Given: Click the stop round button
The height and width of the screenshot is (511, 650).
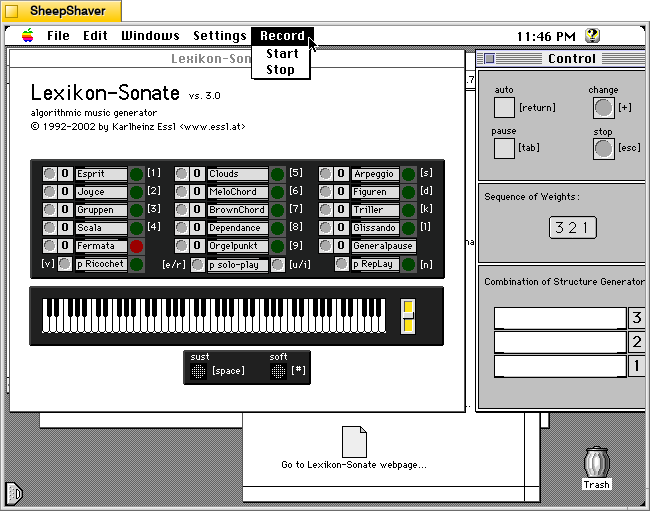Looking at the screenshot, I should click(x=603, y=149).
